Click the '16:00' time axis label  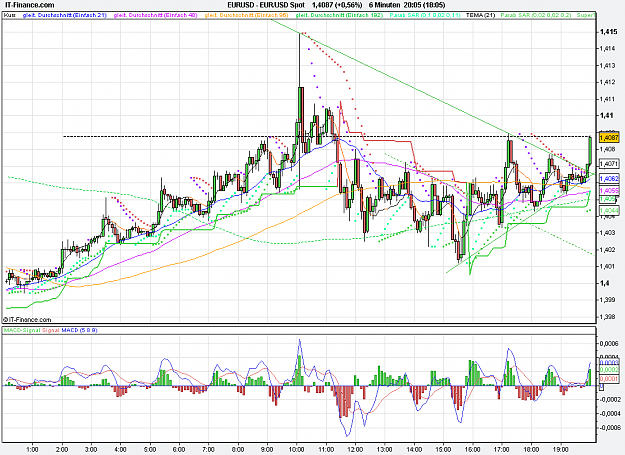click(x=472, y=449)
